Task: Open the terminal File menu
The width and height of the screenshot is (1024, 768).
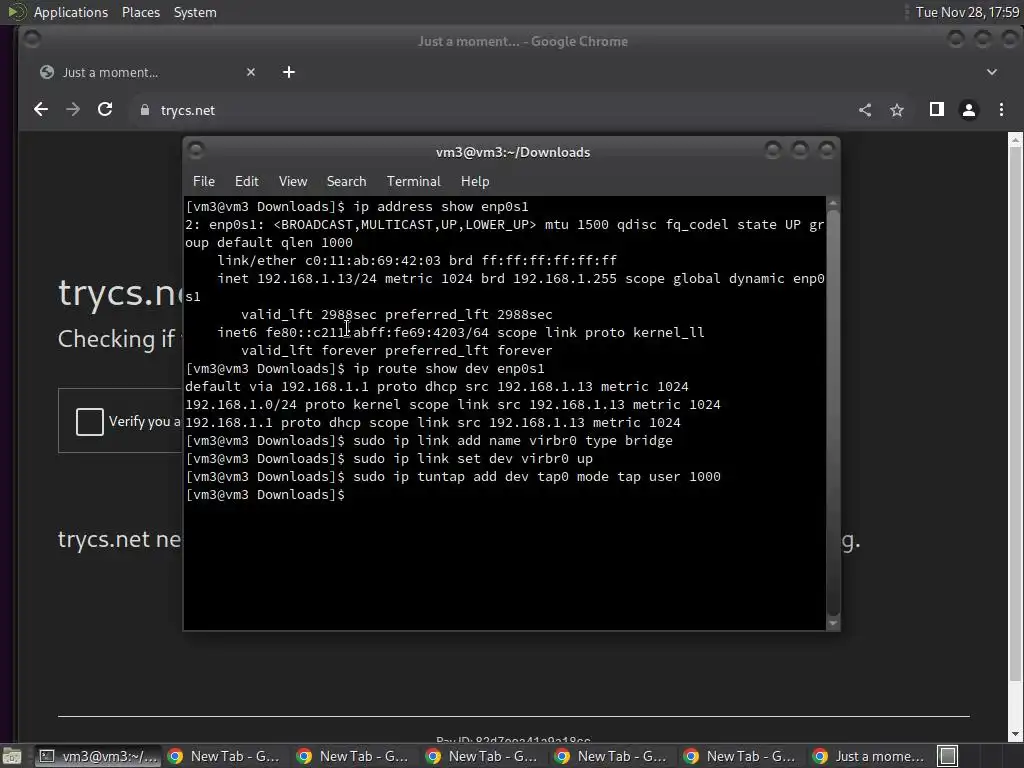Action: 204,182
